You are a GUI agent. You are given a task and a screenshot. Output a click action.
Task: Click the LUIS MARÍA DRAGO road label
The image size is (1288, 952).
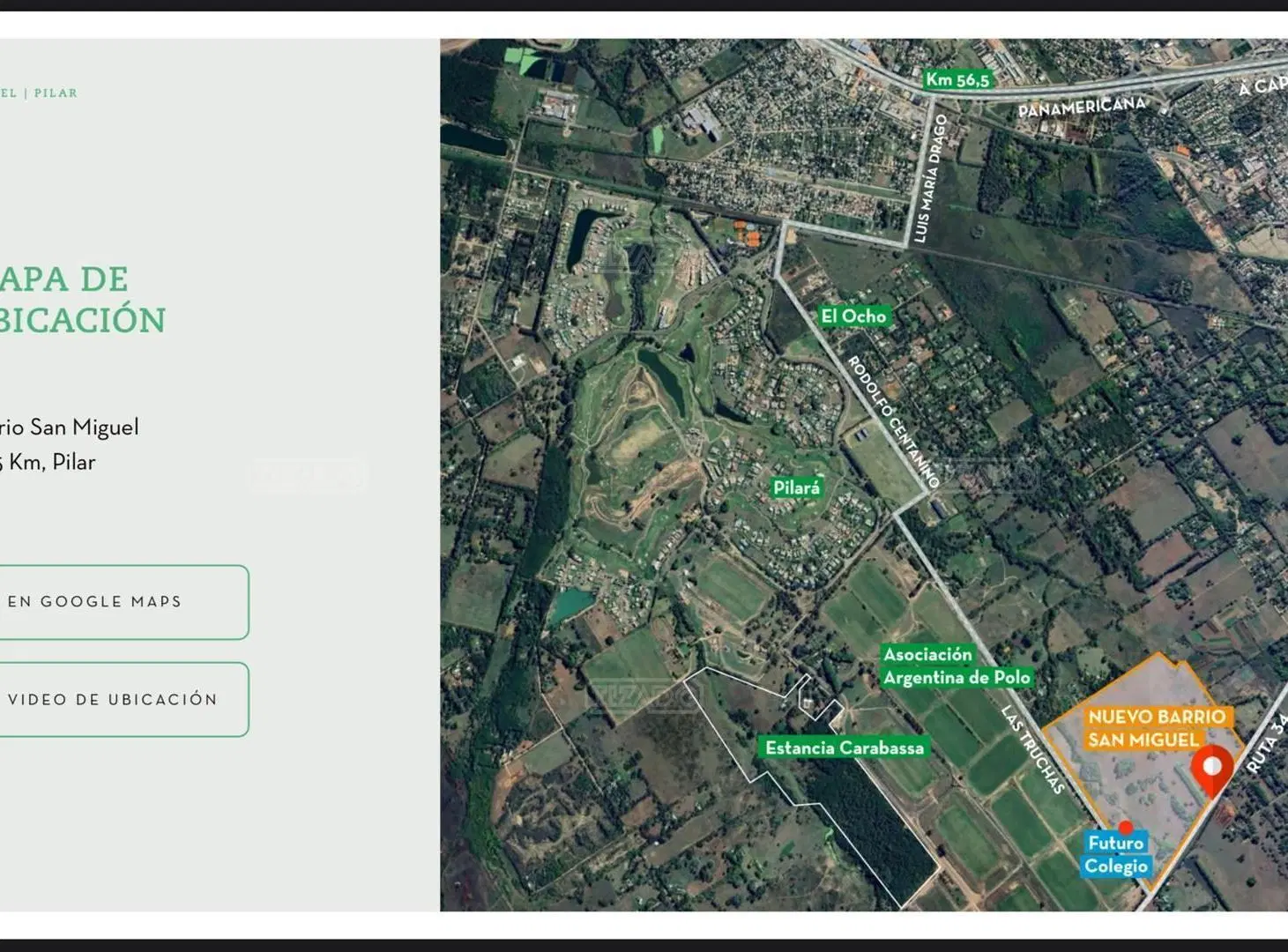point(930,178)
